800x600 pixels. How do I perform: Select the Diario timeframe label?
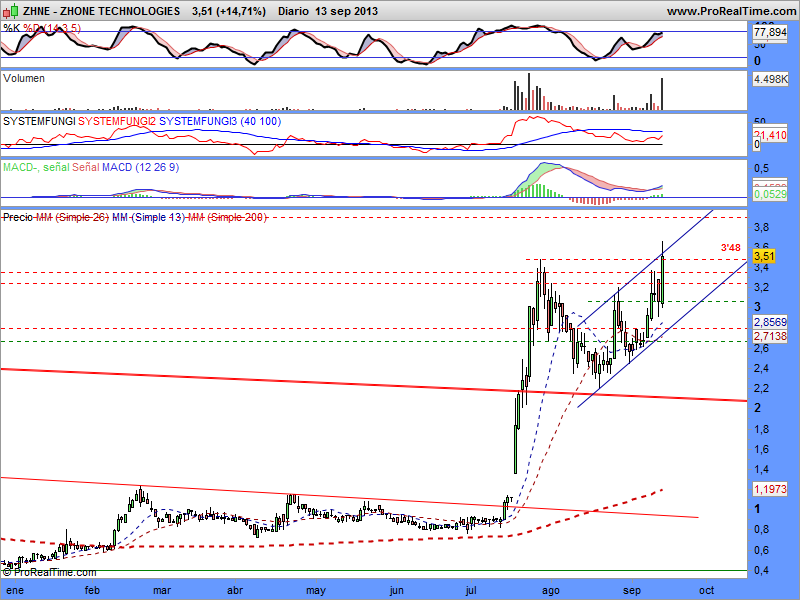coord(293,11)
